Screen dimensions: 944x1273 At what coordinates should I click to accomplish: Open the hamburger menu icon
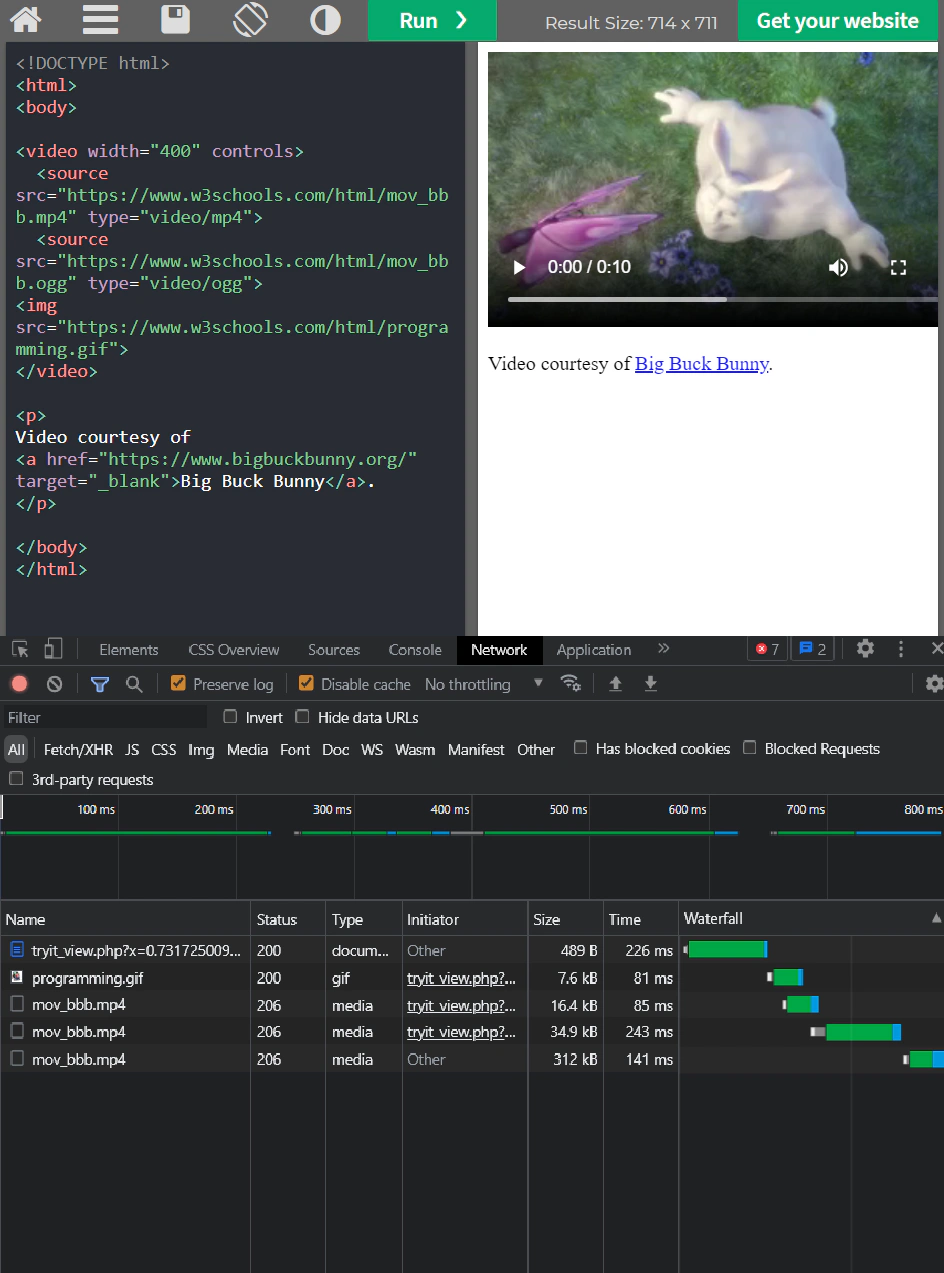(100, 20)
